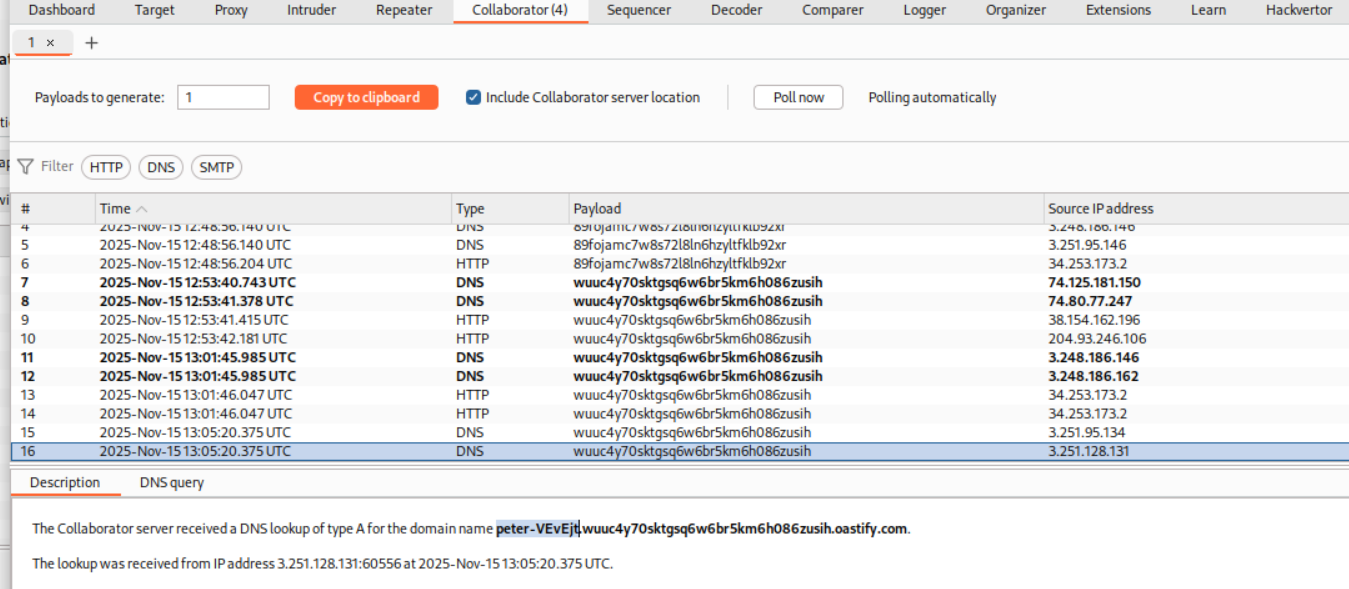Toggle the HTTP filter chip
The height and width of the screenshot is (589, 1349).
tap(106, 168)
